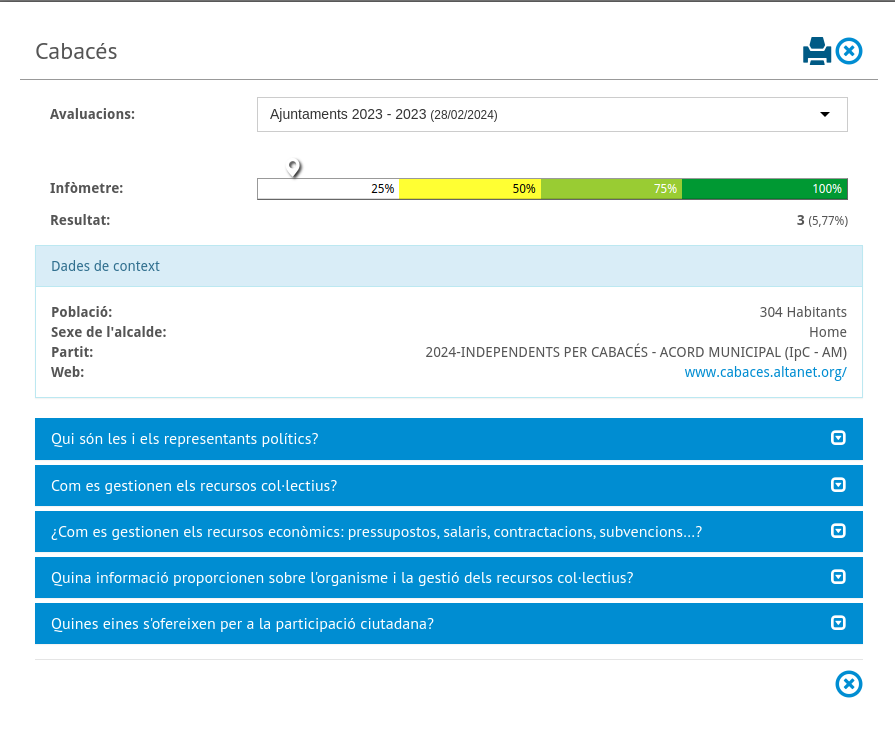Expand "Qui són les i els representants polítics?"
The width and height of the screenshot is (895, 746).
point(185,439)
